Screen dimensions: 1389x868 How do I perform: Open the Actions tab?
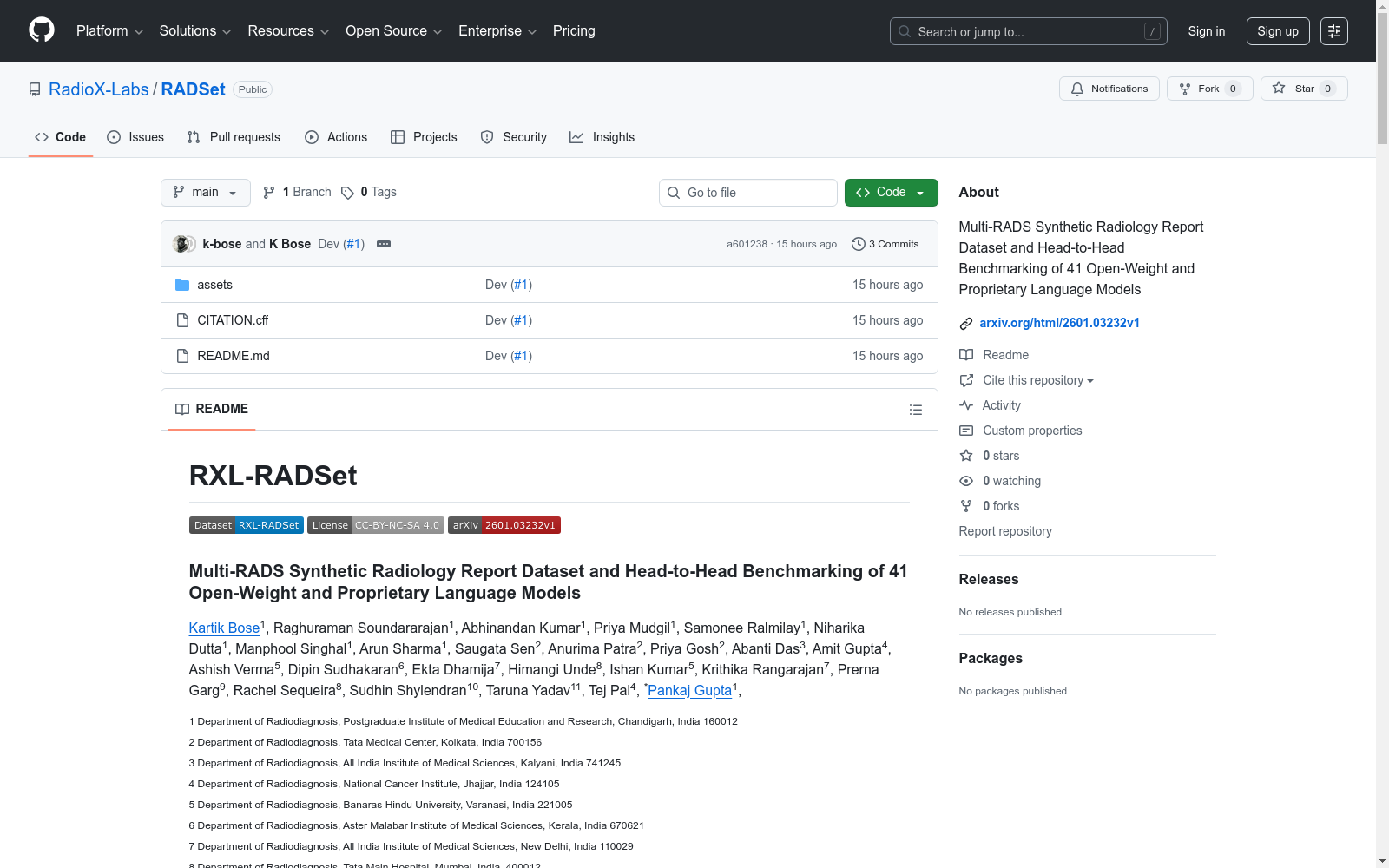pos(336,137)
